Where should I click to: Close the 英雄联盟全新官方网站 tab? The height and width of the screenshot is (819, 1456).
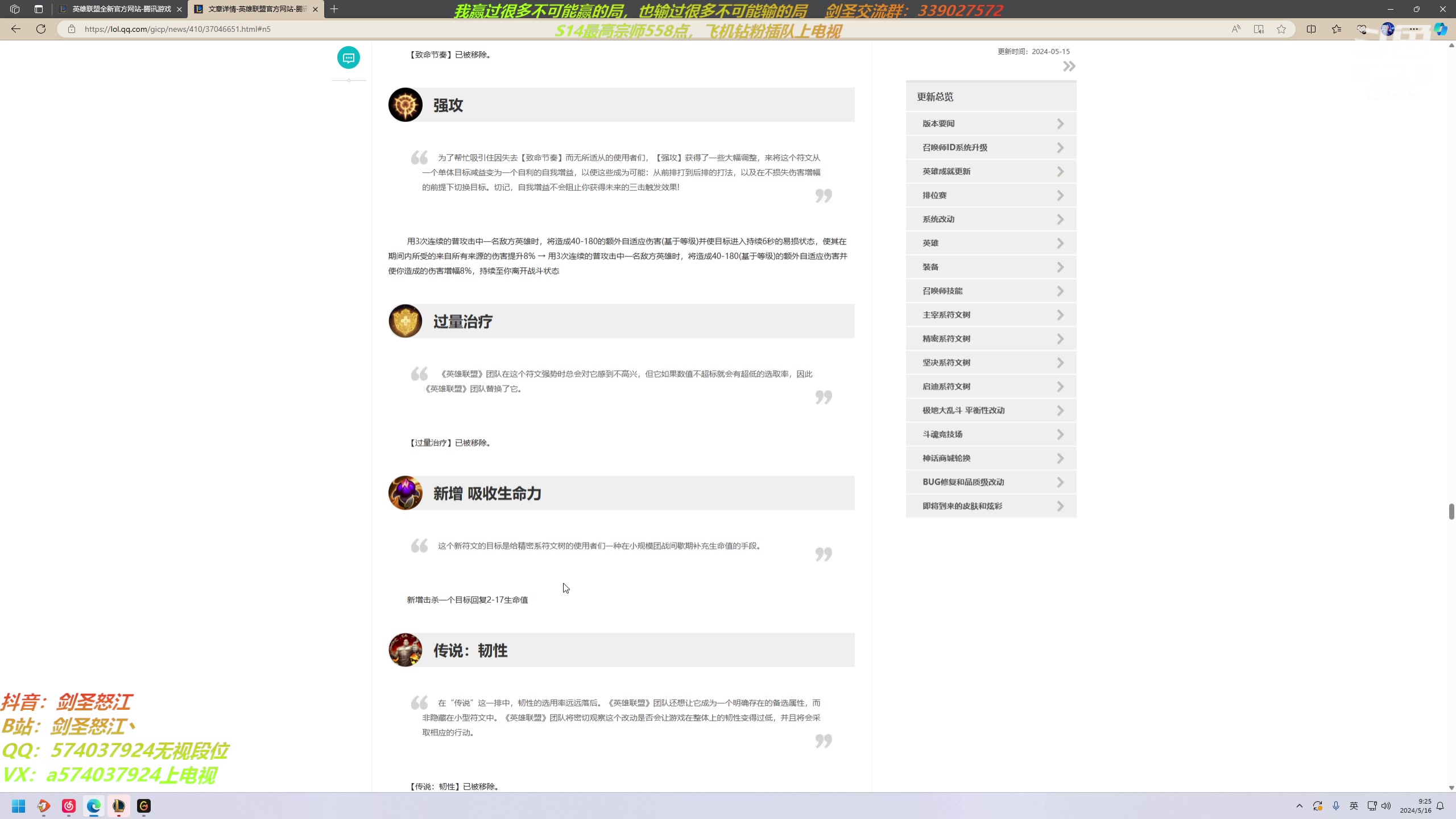pyautogui.click(x=179, y=9)
